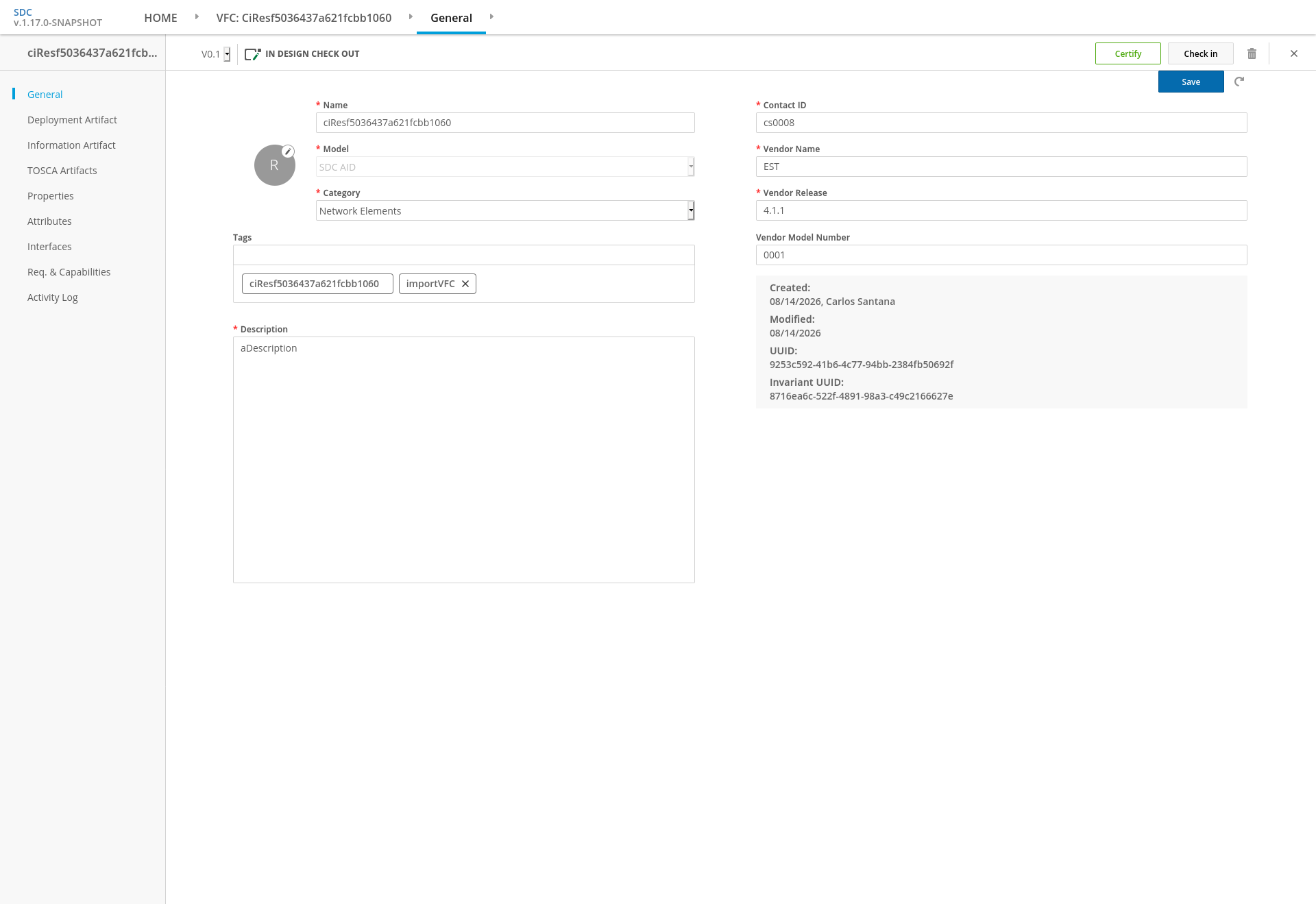Close the VFC workspace with X
Screen dimensions: 1316x904
1294,53
